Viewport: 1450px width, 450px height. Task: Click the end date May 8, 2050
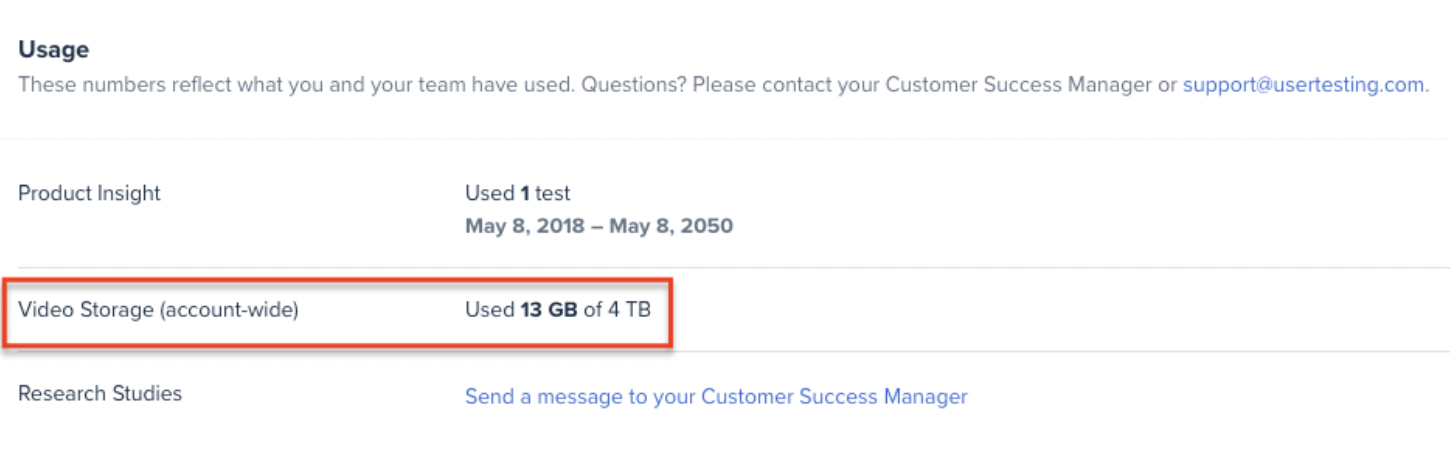coord(671,226)
